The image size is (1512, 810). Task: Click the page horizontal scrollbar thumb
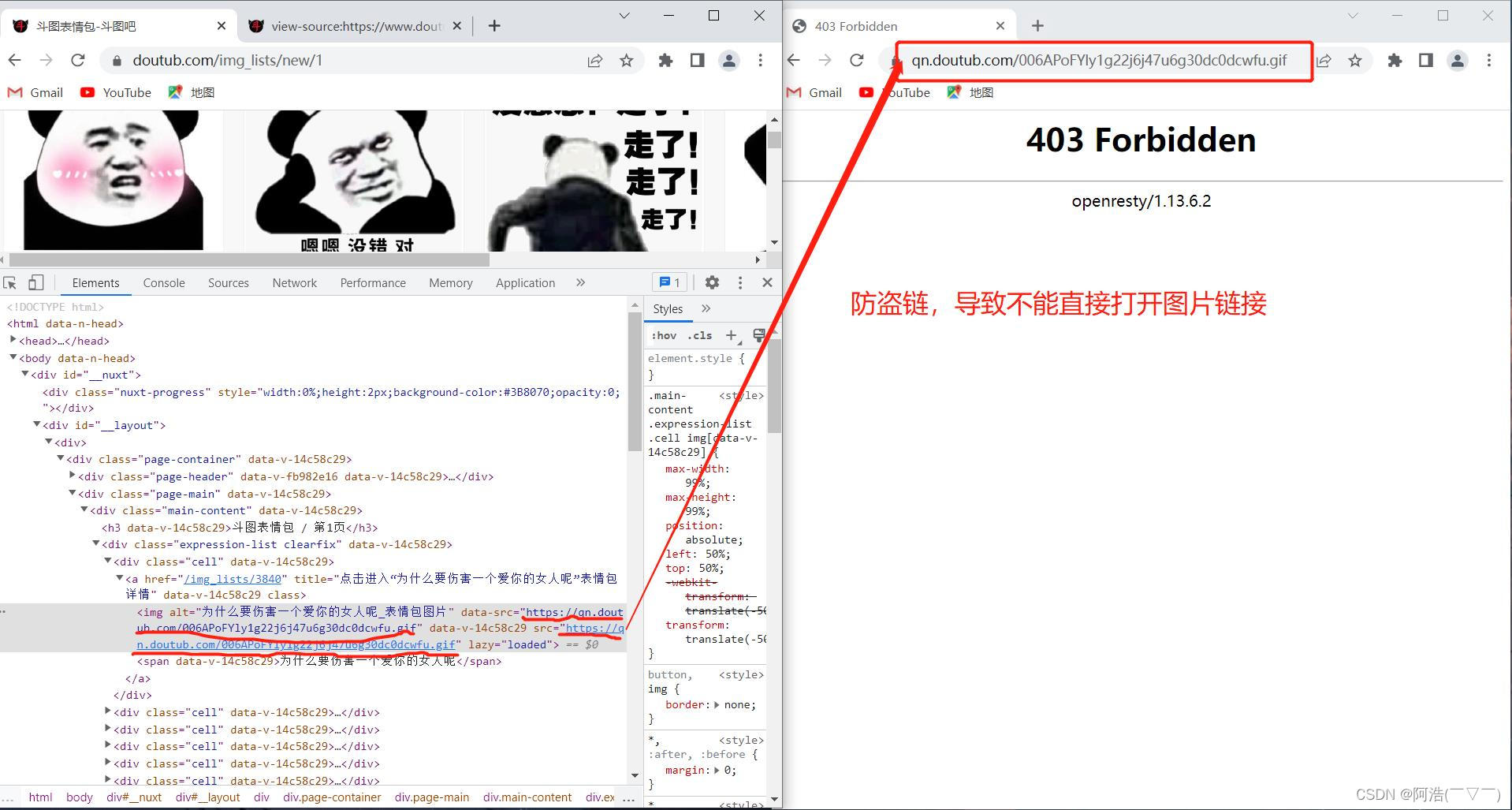pos(249,259)
